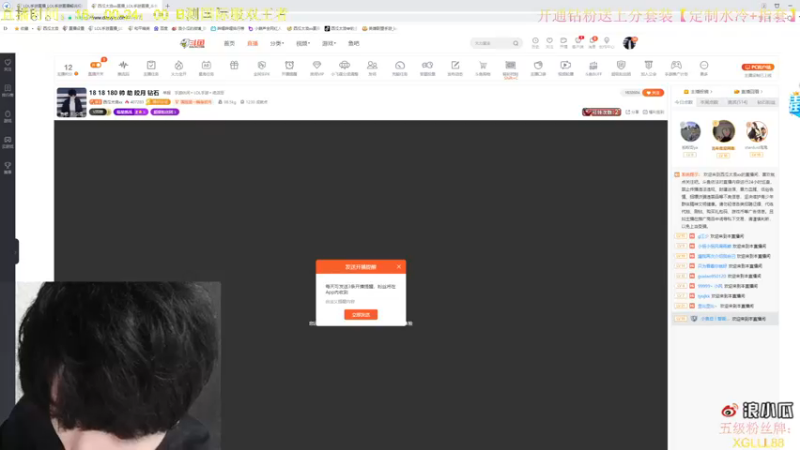Image resolution: width=800 pixels, height=450 pixels.
Task: Open the stardust rank avatar
Action: point(756,132)
